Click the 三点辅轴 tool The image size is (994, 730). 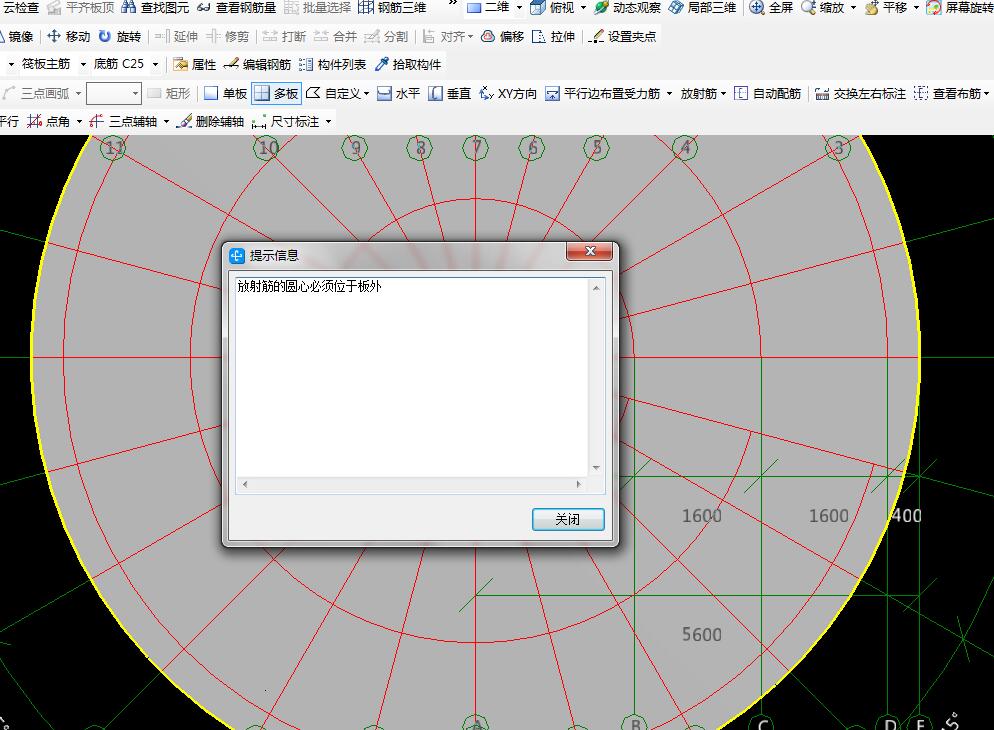(124, 121)
